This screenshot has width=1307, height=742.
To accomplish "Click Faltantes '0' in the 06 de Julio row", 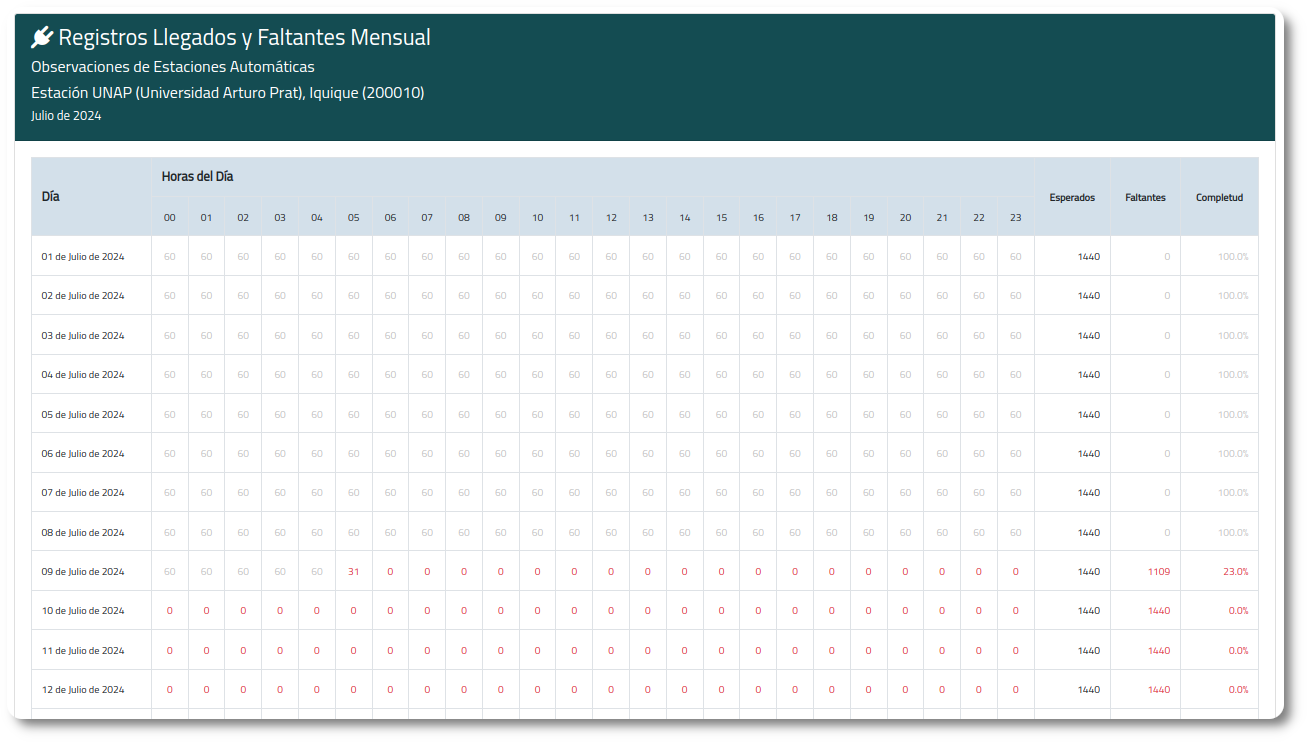I will 1167,454.
